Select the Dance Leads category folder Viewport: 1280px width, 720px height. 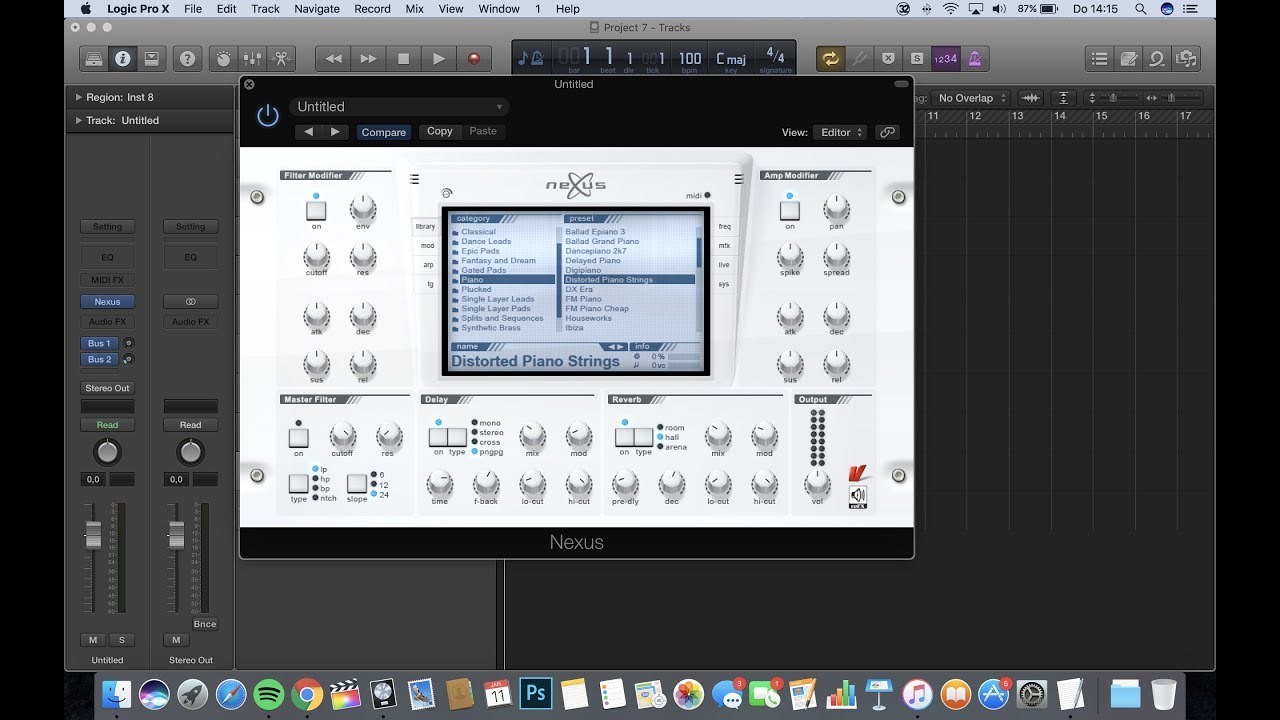[x=486, y=241]
